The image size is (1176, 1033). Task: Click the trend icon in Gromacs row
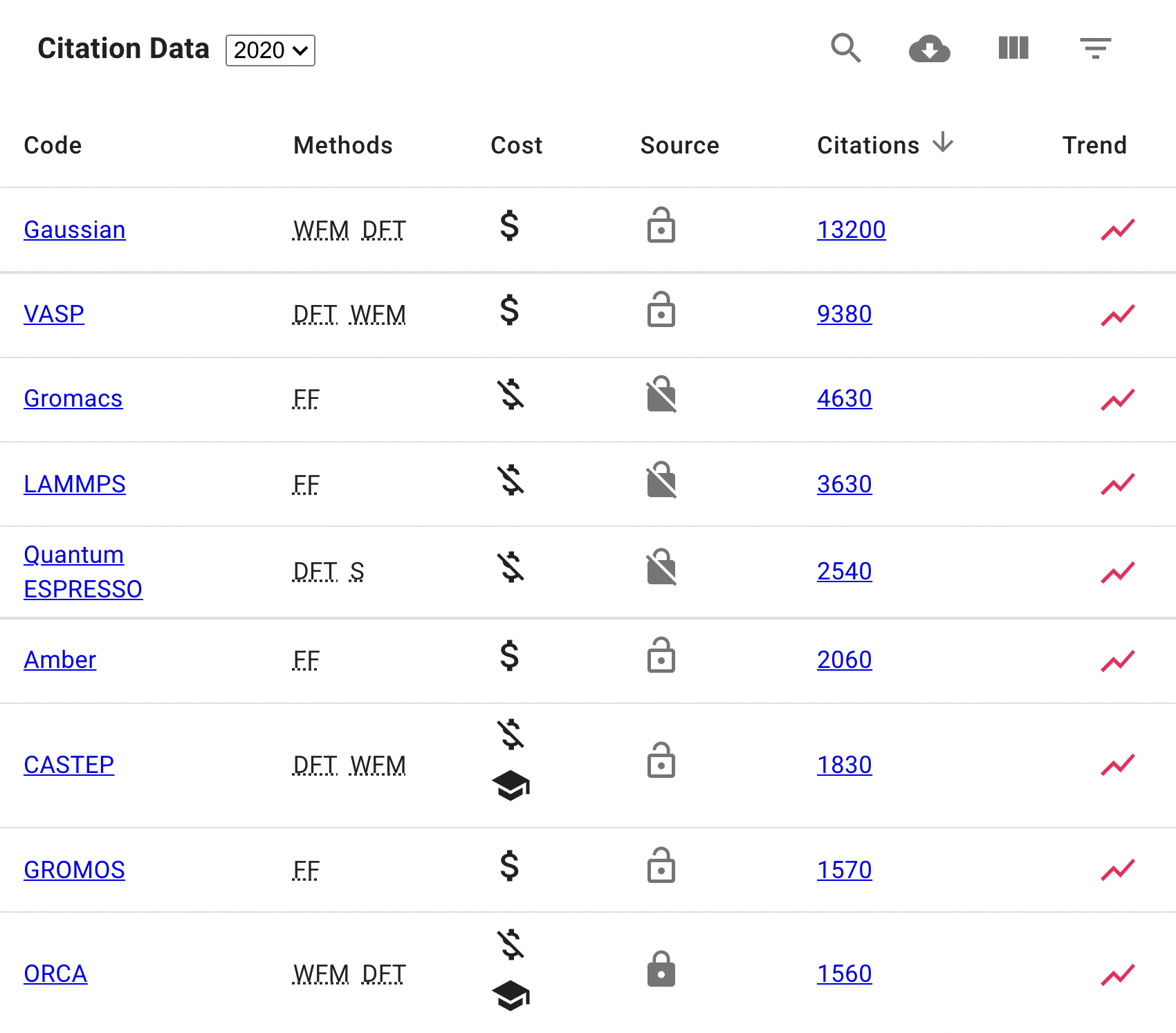coord(1118,400)
